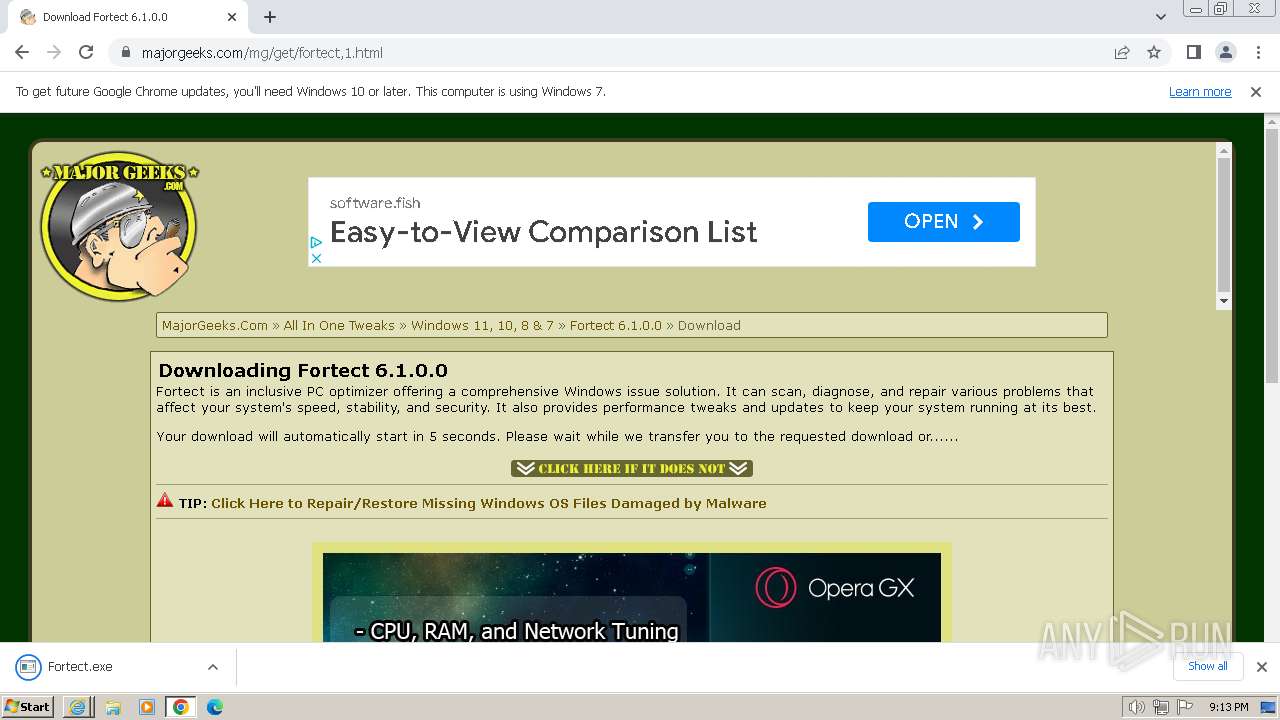Open the volume control in the system tray

click(1136, 707)
